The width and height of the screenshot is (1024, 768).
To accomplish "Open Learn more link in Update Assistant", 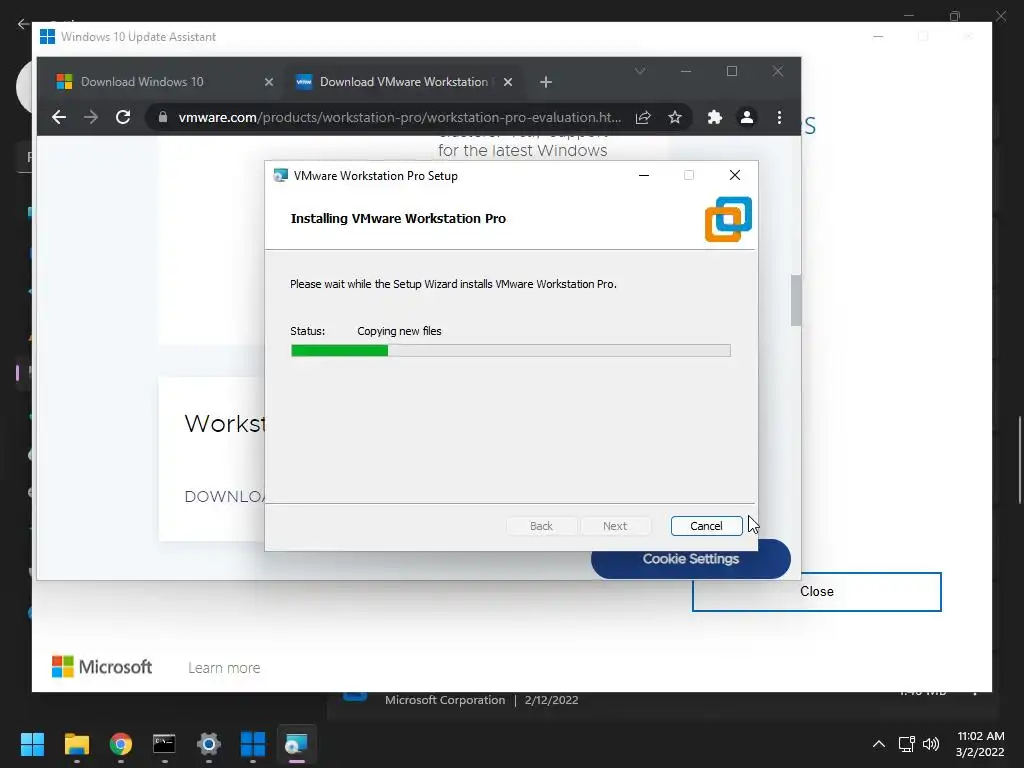I will click(x=224, y=668).
